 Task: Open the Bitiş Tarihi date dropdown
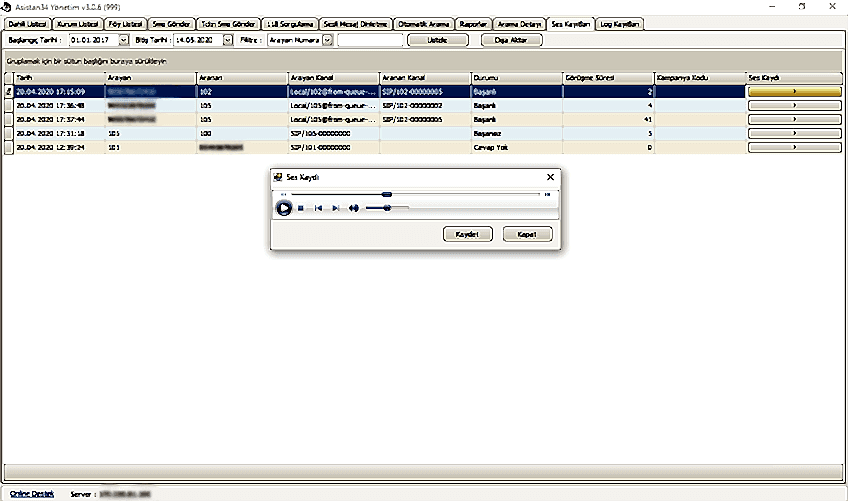click(x=228, y=40)
